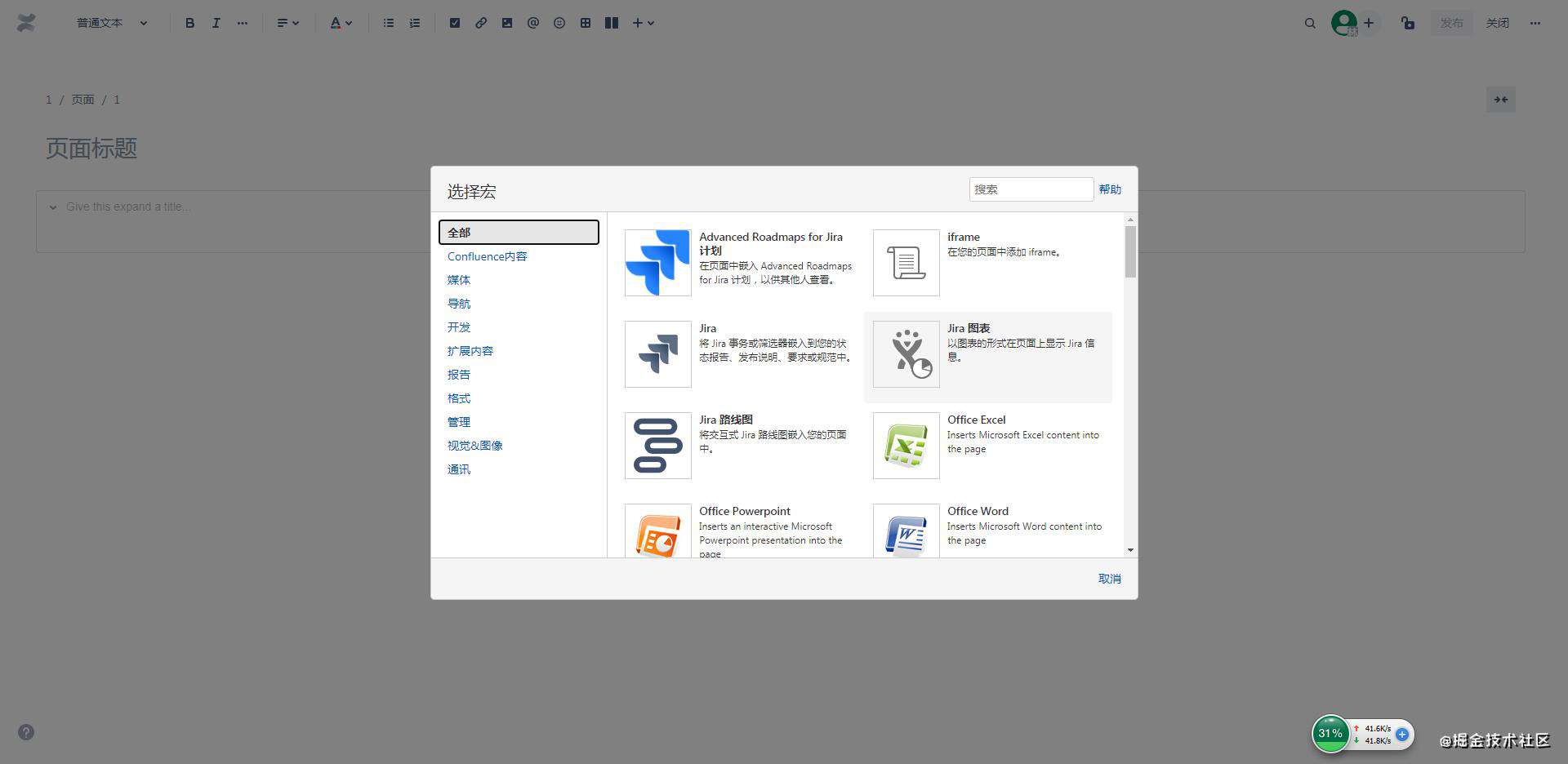Select the 全部 category

519,233
